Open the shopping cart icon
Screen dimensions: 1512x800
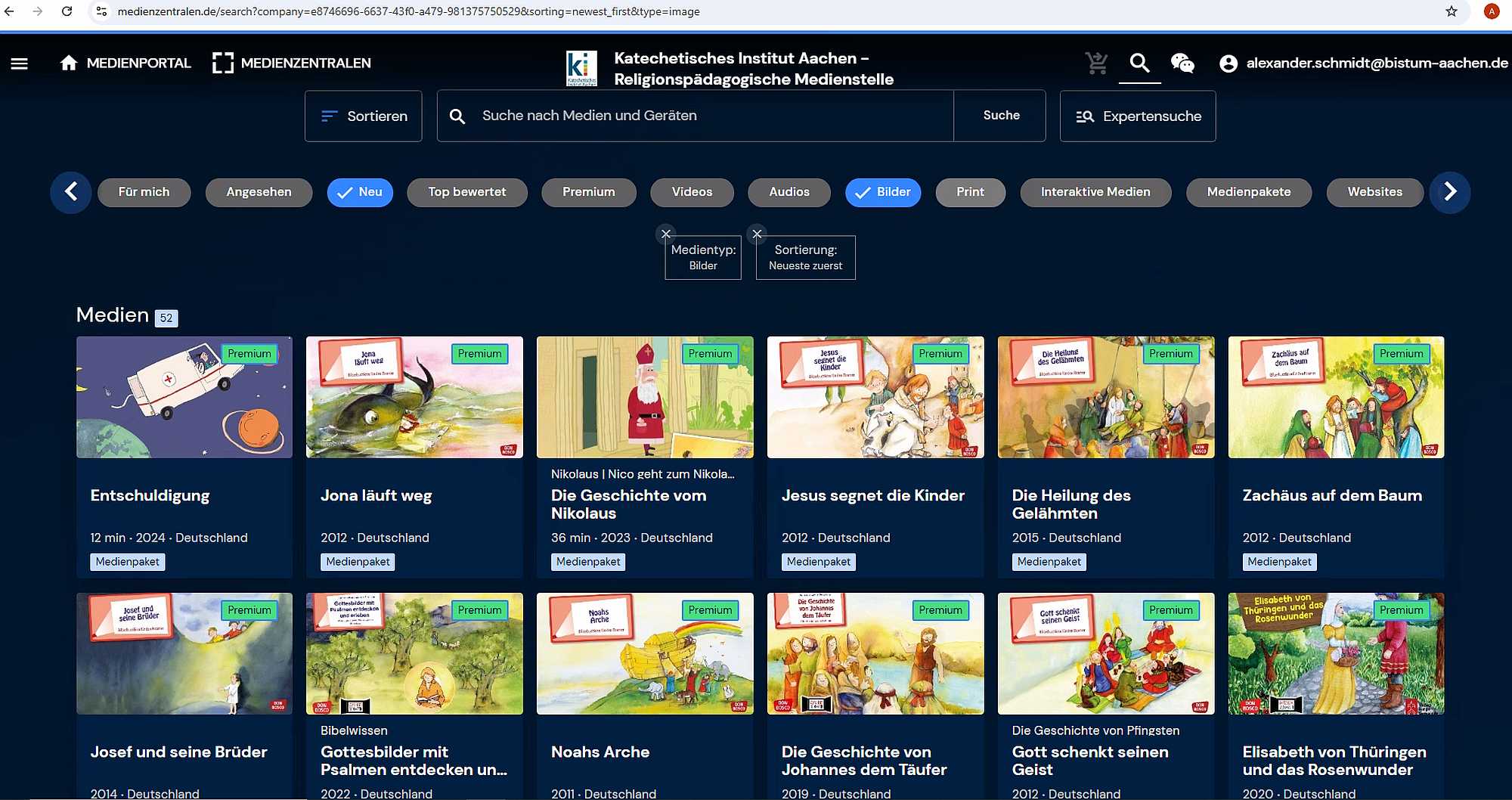click(1096, 64)
